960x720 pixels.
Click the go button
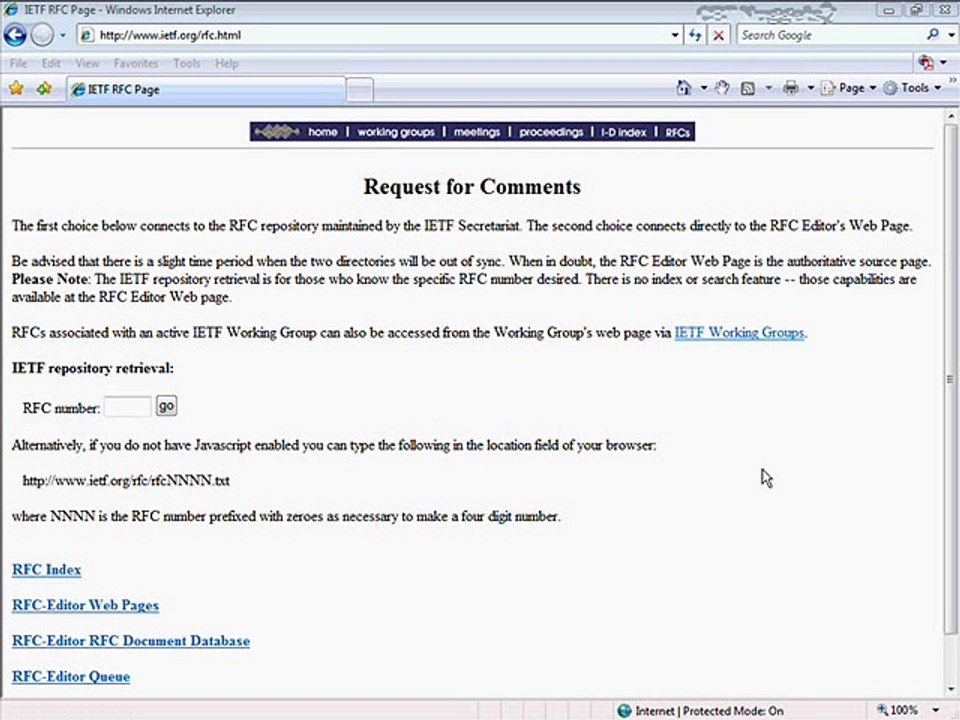(167, 406)
